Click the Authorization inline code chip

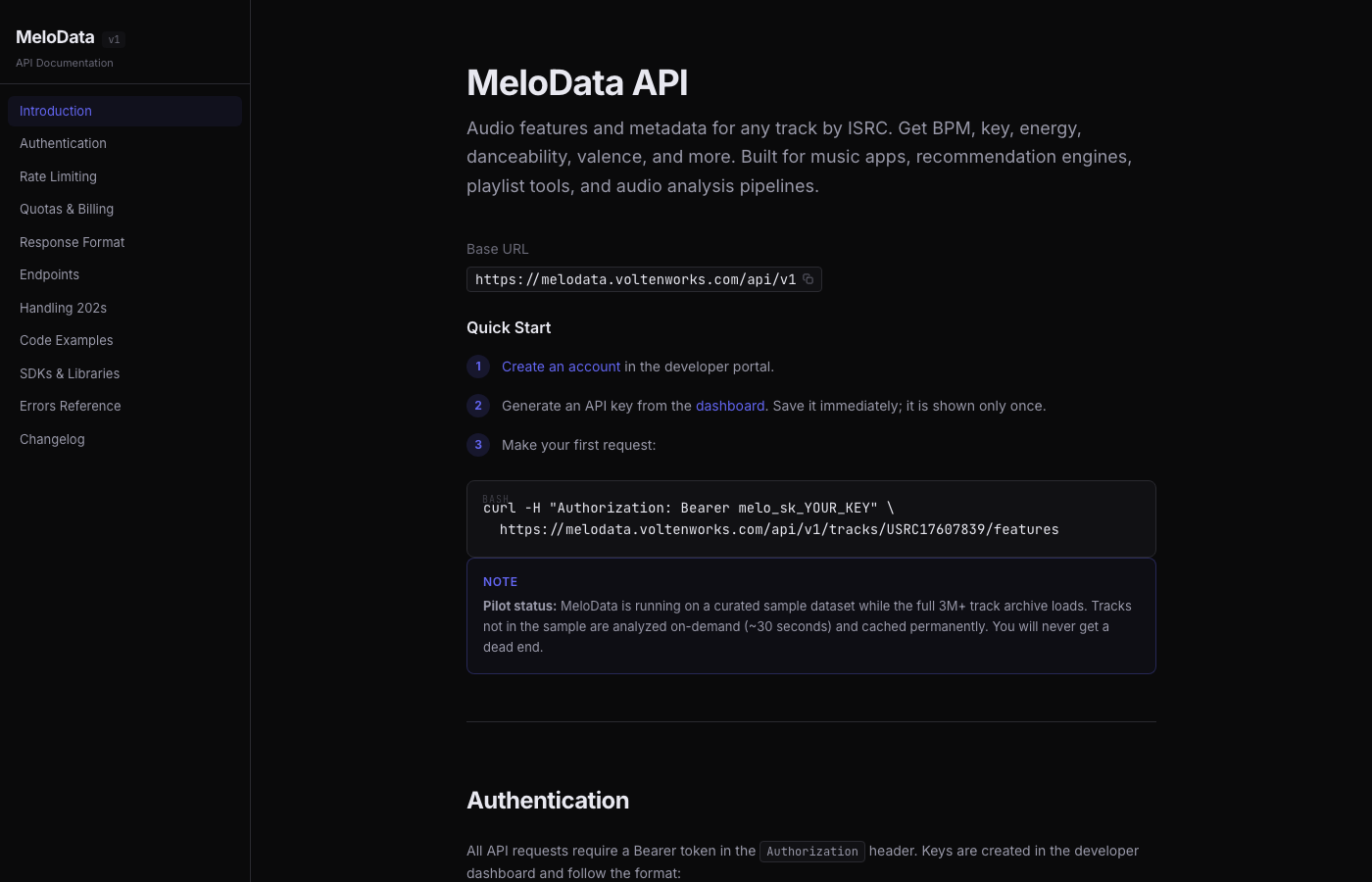pos(811,851)
